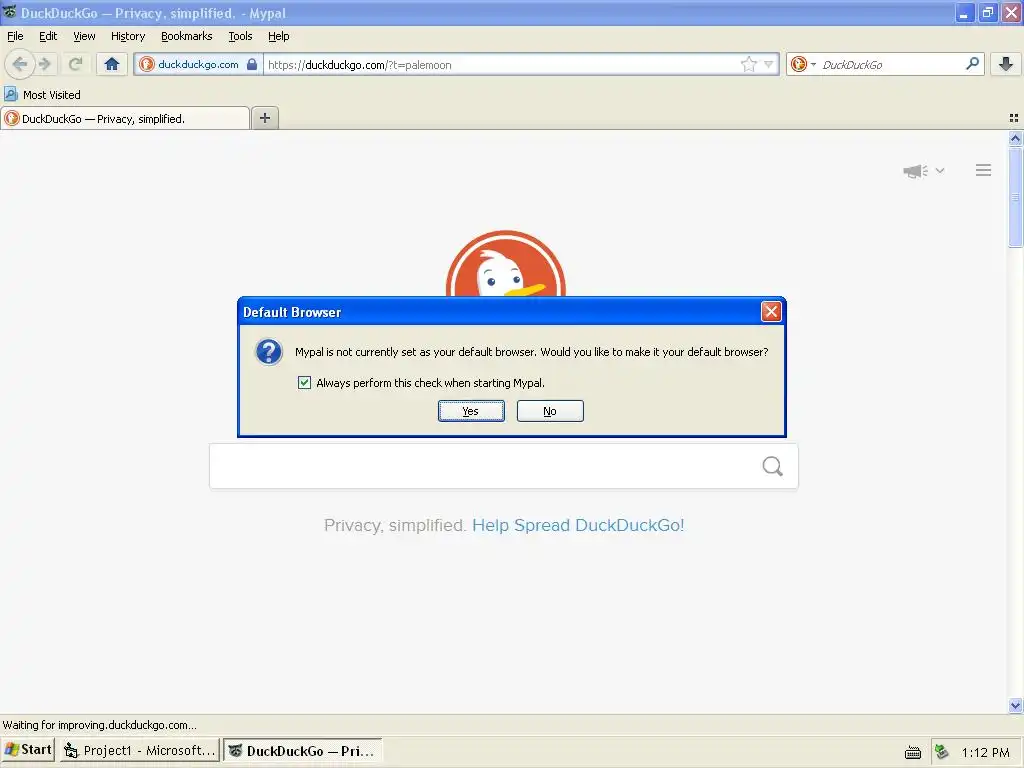
Task: Switch to Project1 - Microsoft taskbar item
Action: [139, 750]
